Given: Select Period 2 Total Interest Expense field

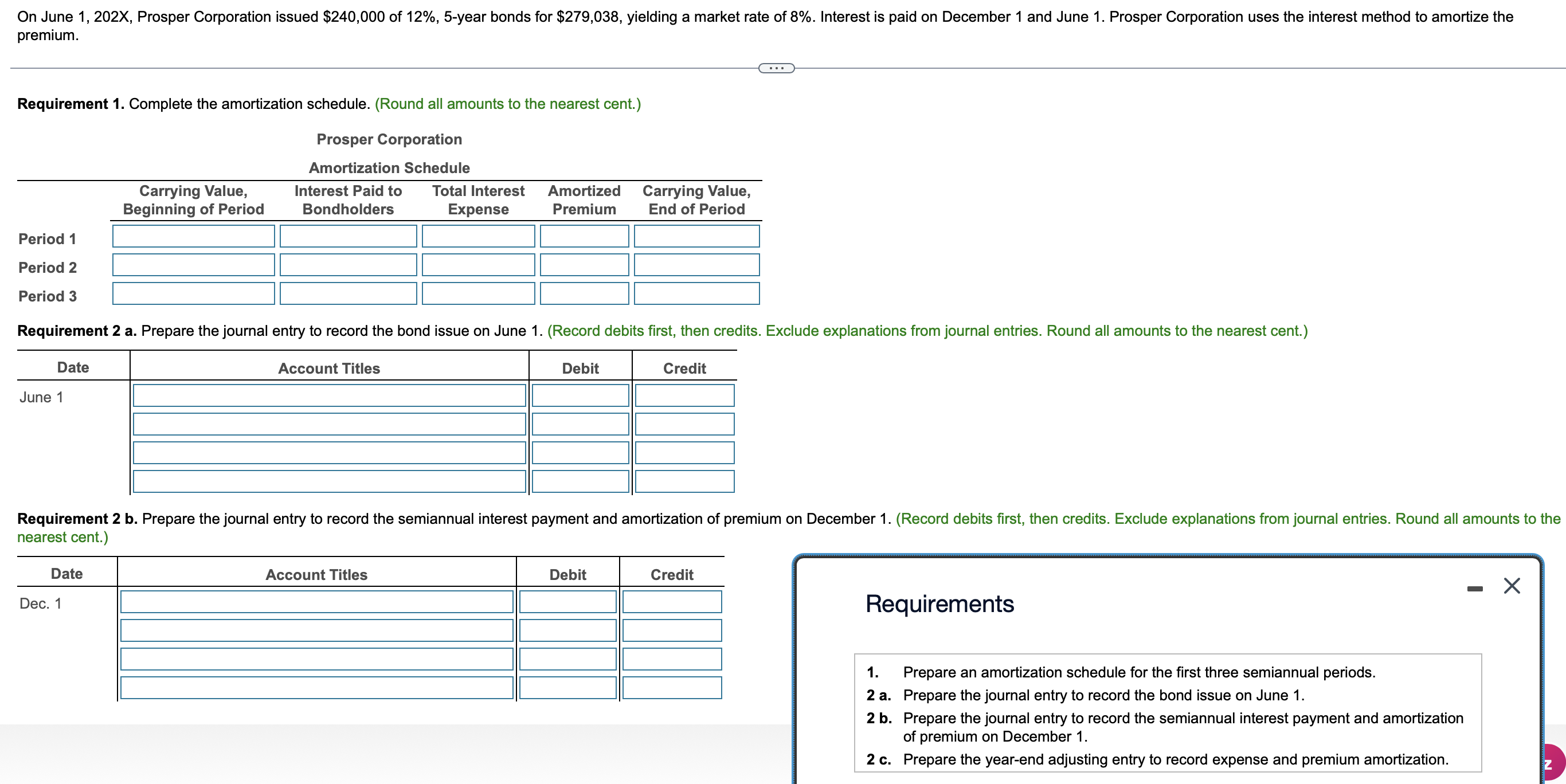Looking at the screenshot, I should point(478,265).
